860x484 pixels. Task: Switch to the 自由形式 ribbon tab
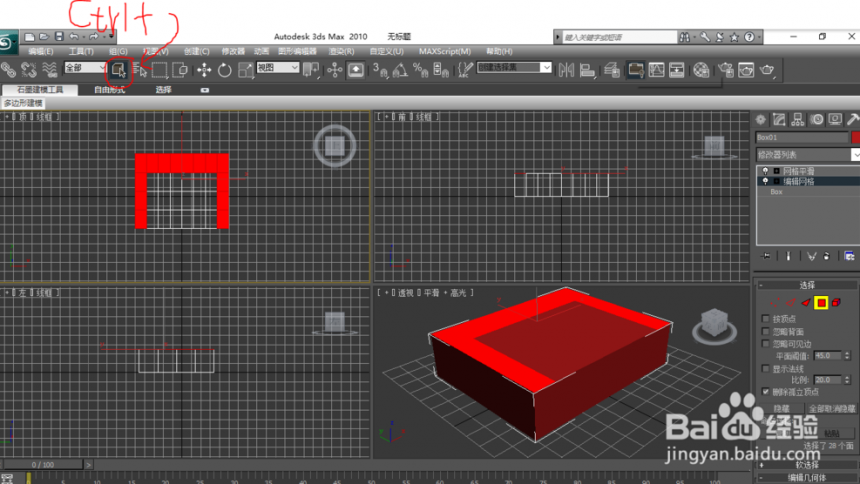coord(109,90)
